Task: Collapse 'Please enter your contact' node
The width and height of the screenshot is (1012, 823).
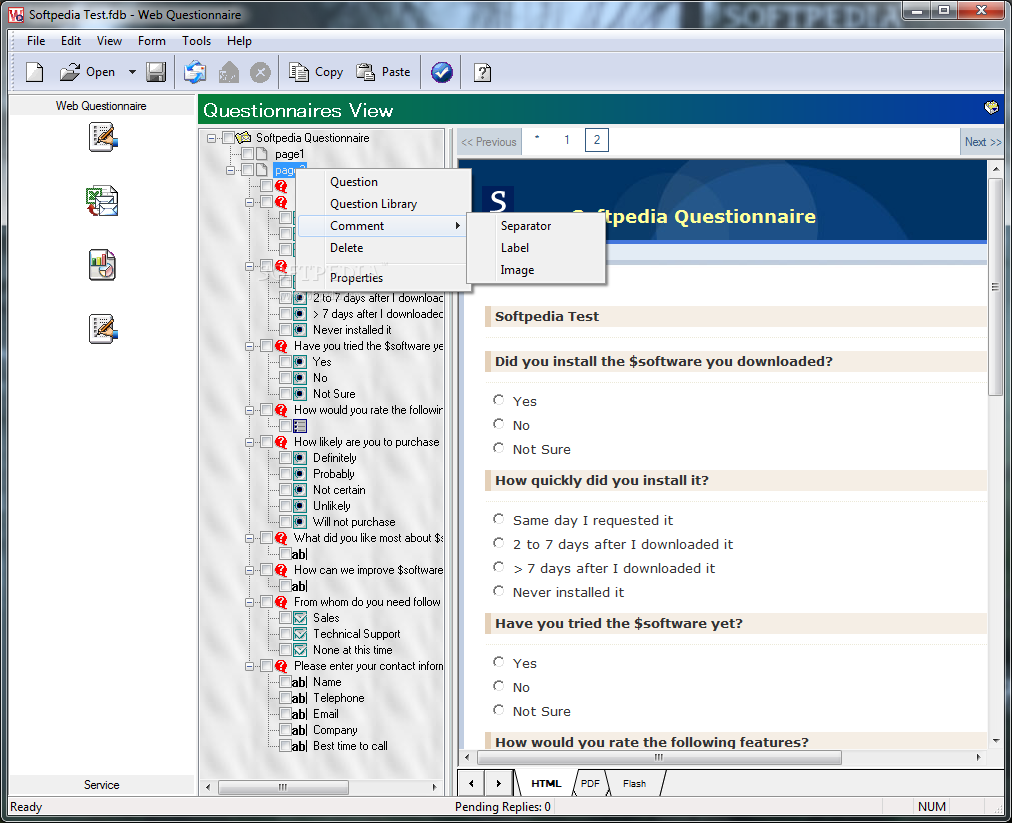Action: coord(250,666)
